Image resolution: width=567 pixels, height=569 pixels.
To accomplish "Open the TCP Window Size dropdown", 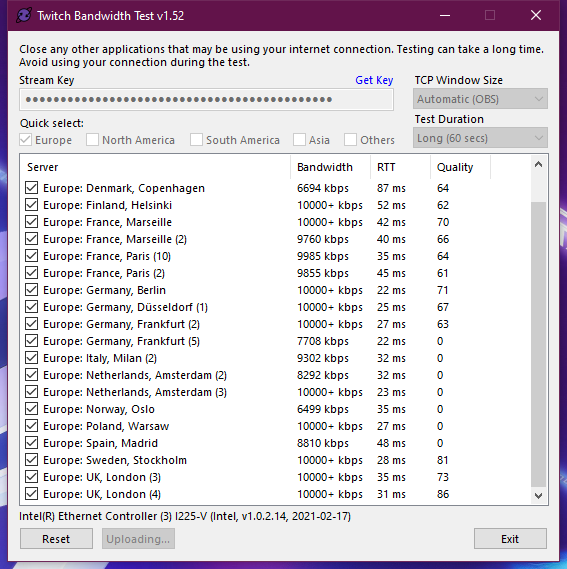I will [480, 99].
